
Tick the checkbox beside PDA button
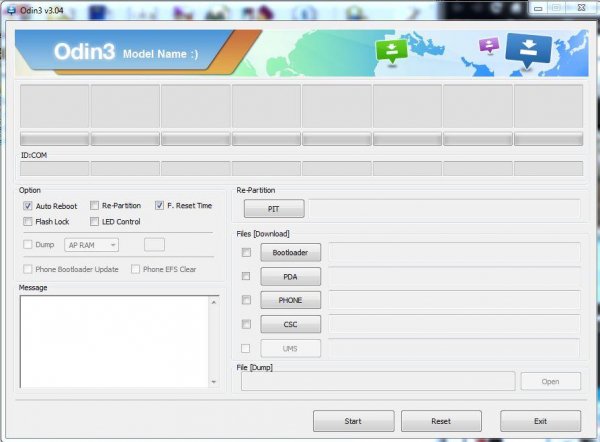point(246,276)
